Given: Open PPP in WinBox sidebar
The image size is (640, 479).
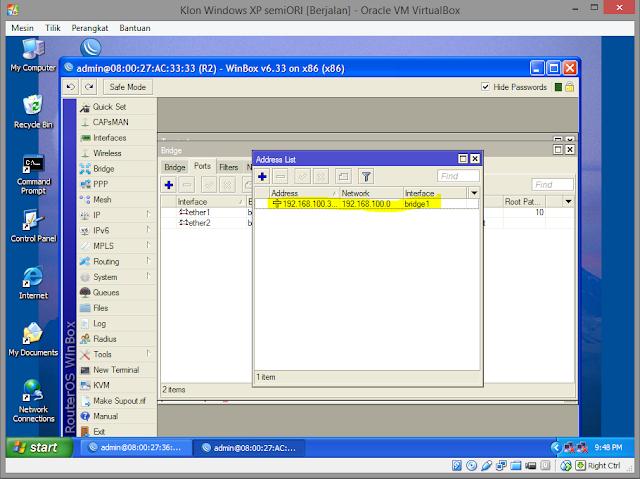Looking at the screenshot, I should click(x=100, y=184).
